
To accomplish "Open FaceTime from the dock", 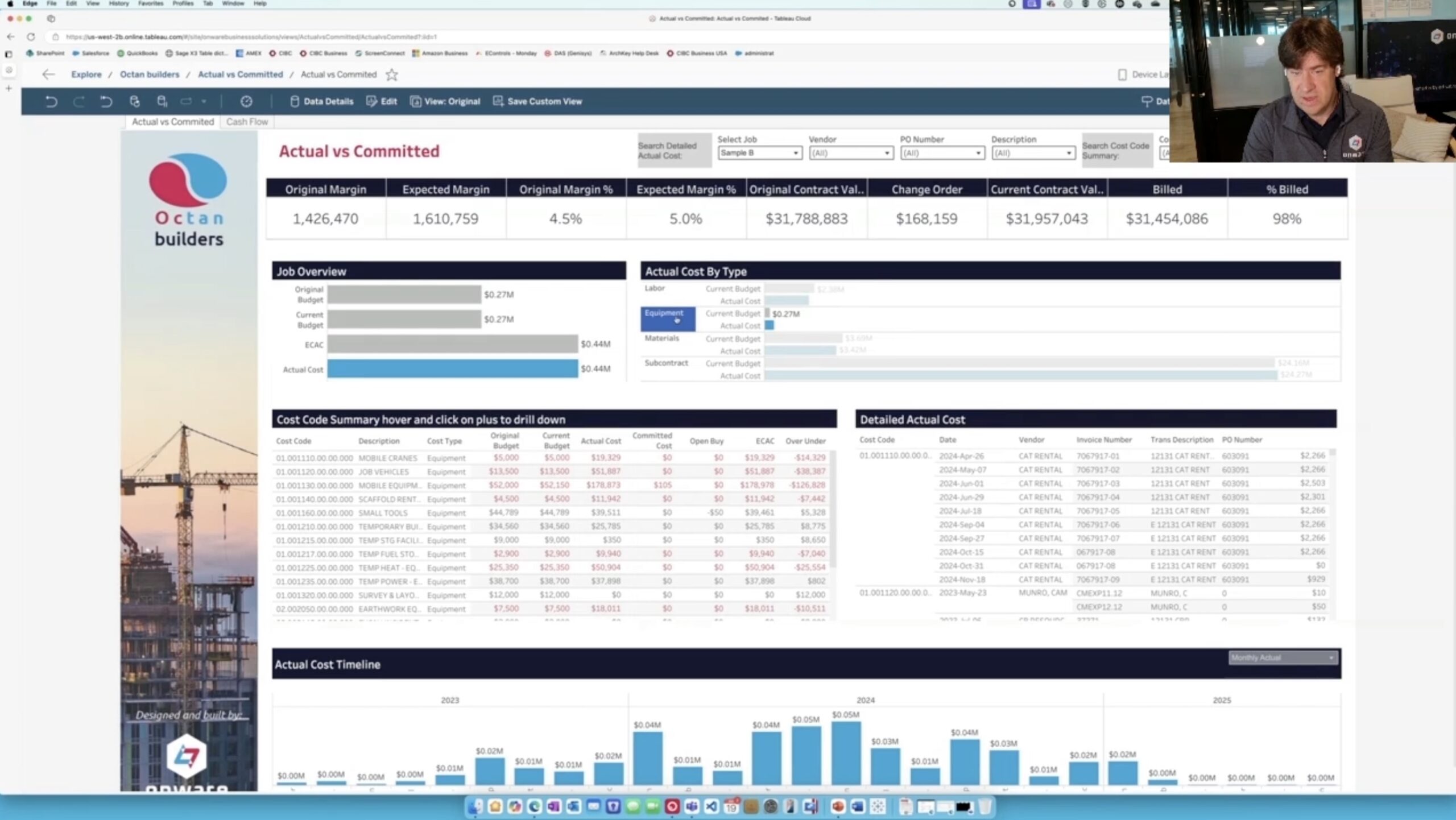I will click(652, 806).
